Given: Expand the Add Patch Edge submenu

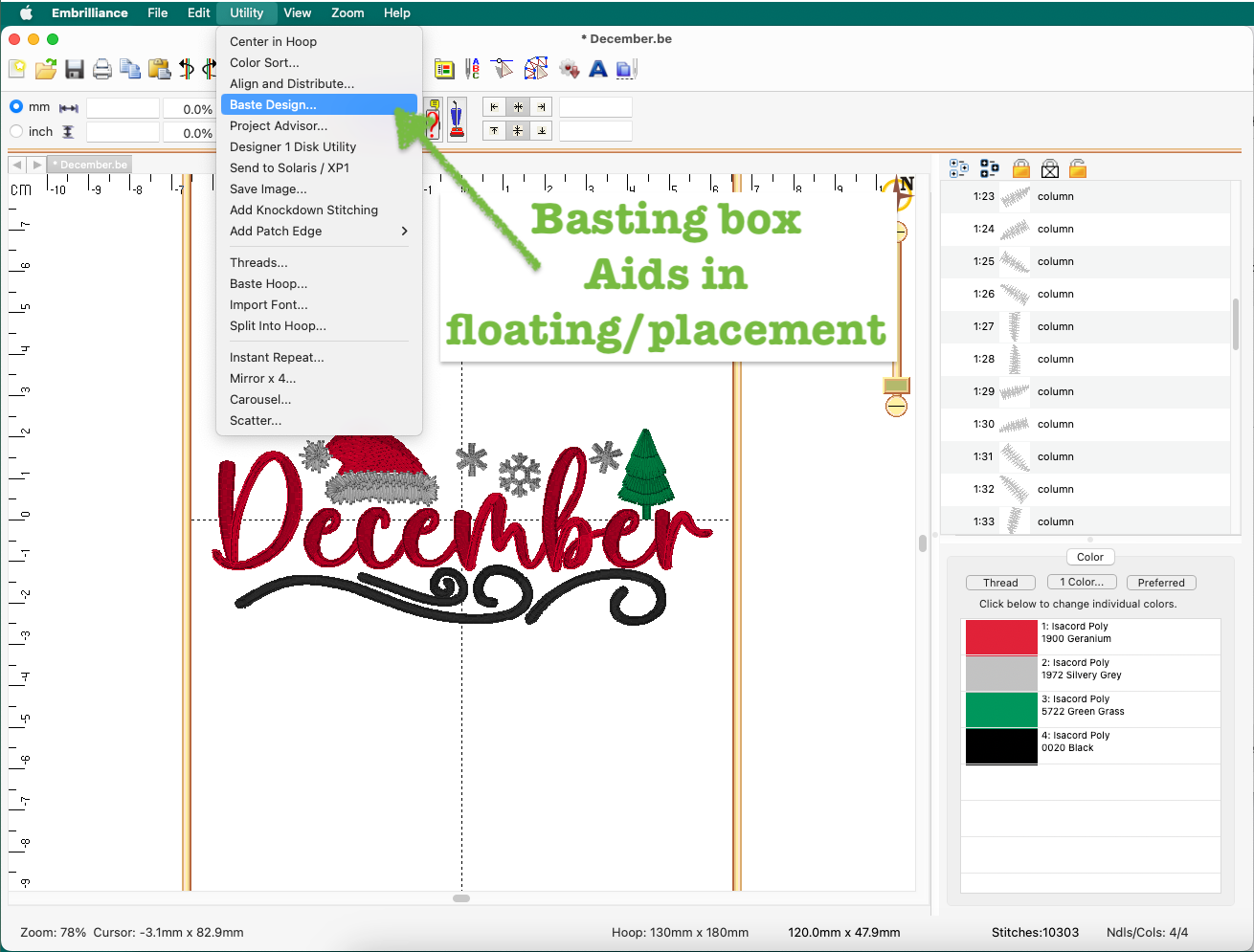Looking at the screenshot, I should tap(319, 232).
